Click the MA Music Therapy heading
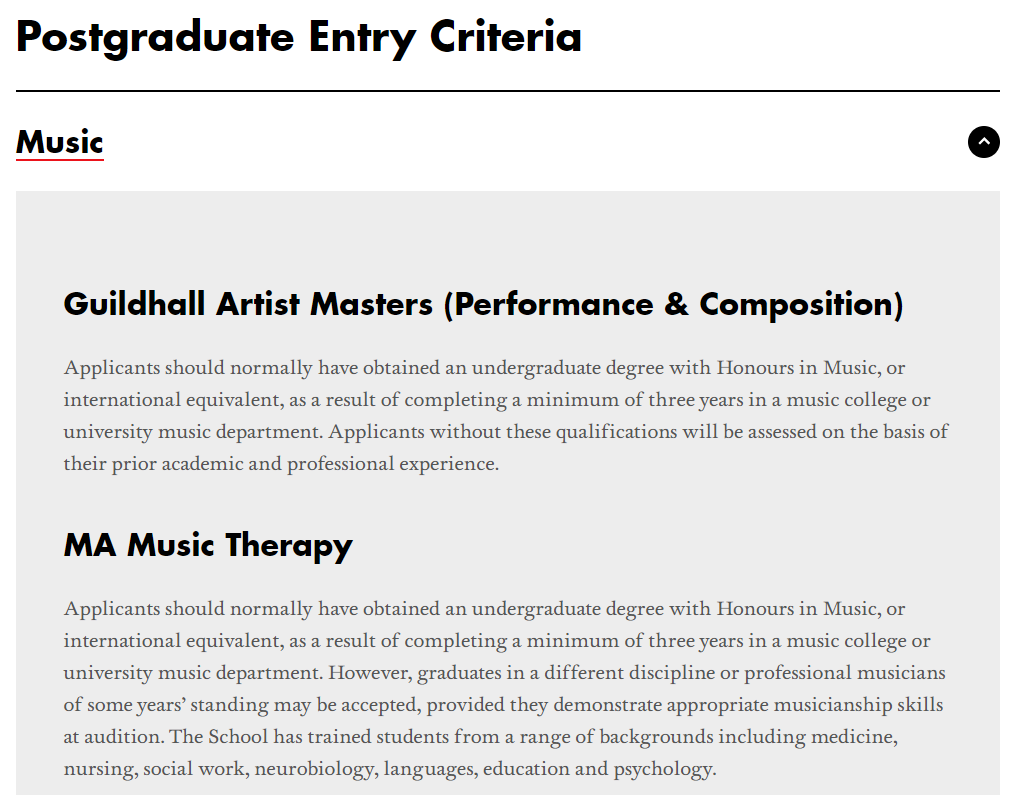The width and height of the screenshot is (1018, 795). pos(208,545)
